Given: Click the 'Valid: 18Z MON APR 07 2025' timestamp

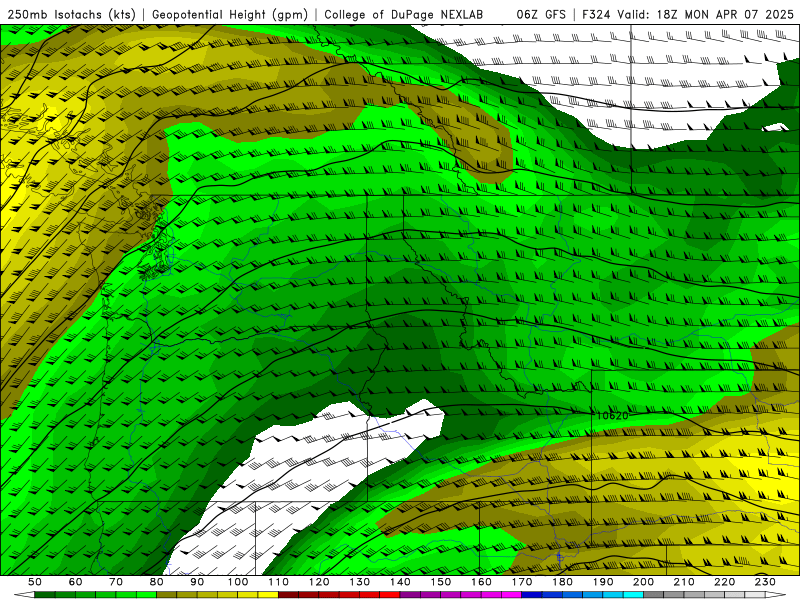Looking at the screenshot, I should 706,14.
